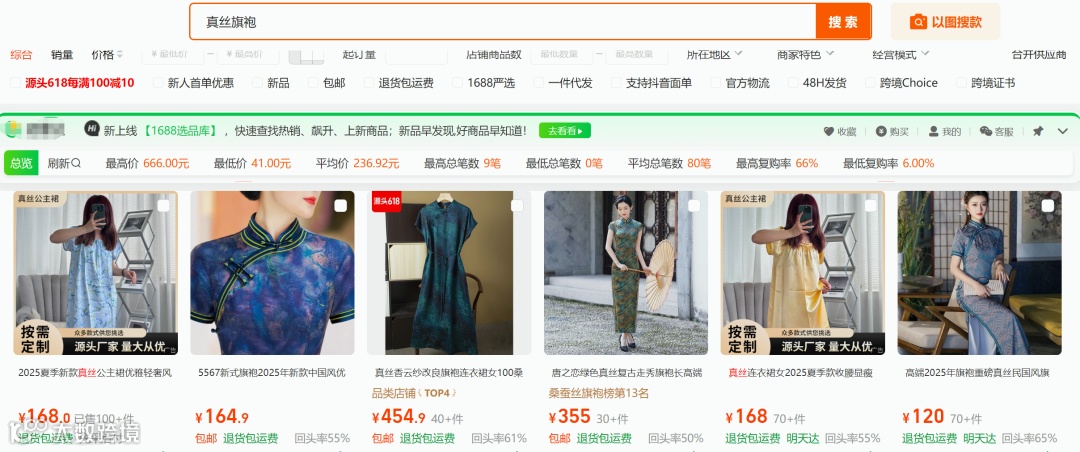Open 客服 chat icon
This screenshot has height=452, width=1080.
(986, 131)
